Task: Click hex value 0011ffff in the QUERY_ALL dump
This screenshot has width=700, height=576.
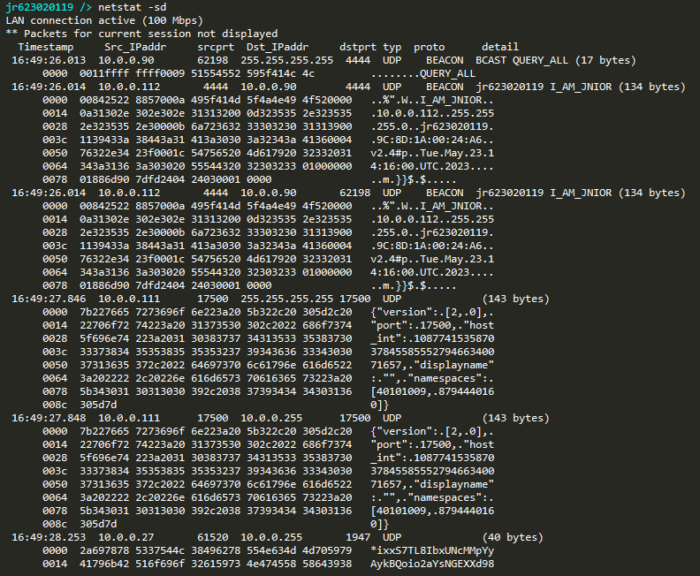Action: 104,73
